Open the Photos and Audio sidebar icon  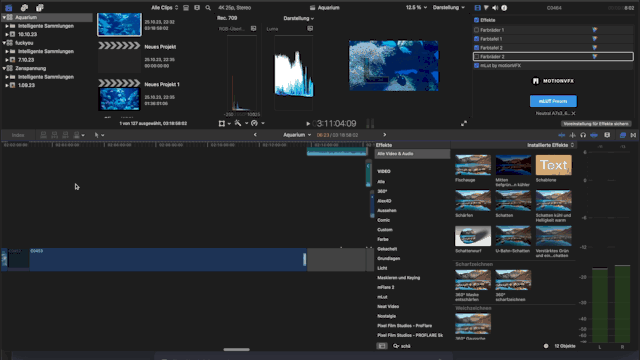(x=24, y=8)
